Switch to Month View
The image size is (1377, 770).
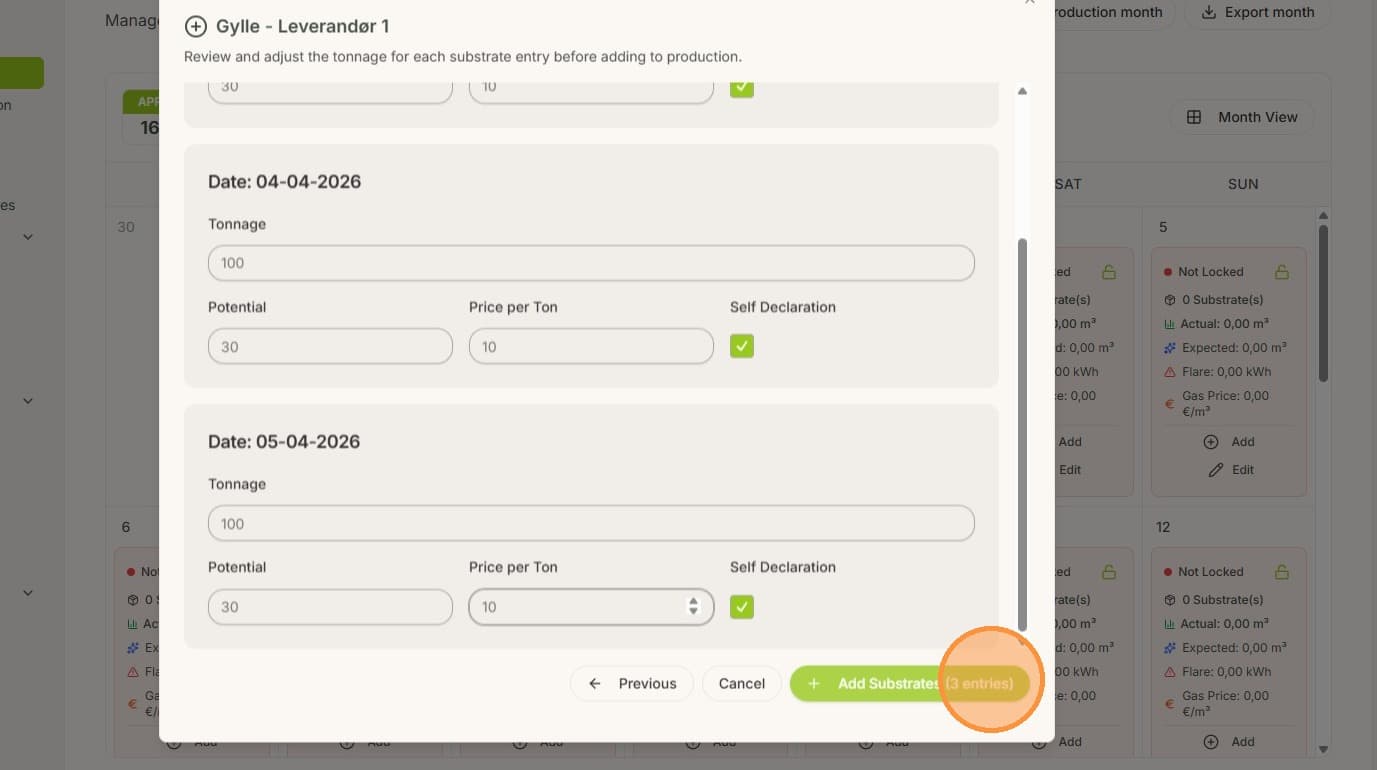click(1242, 117)
